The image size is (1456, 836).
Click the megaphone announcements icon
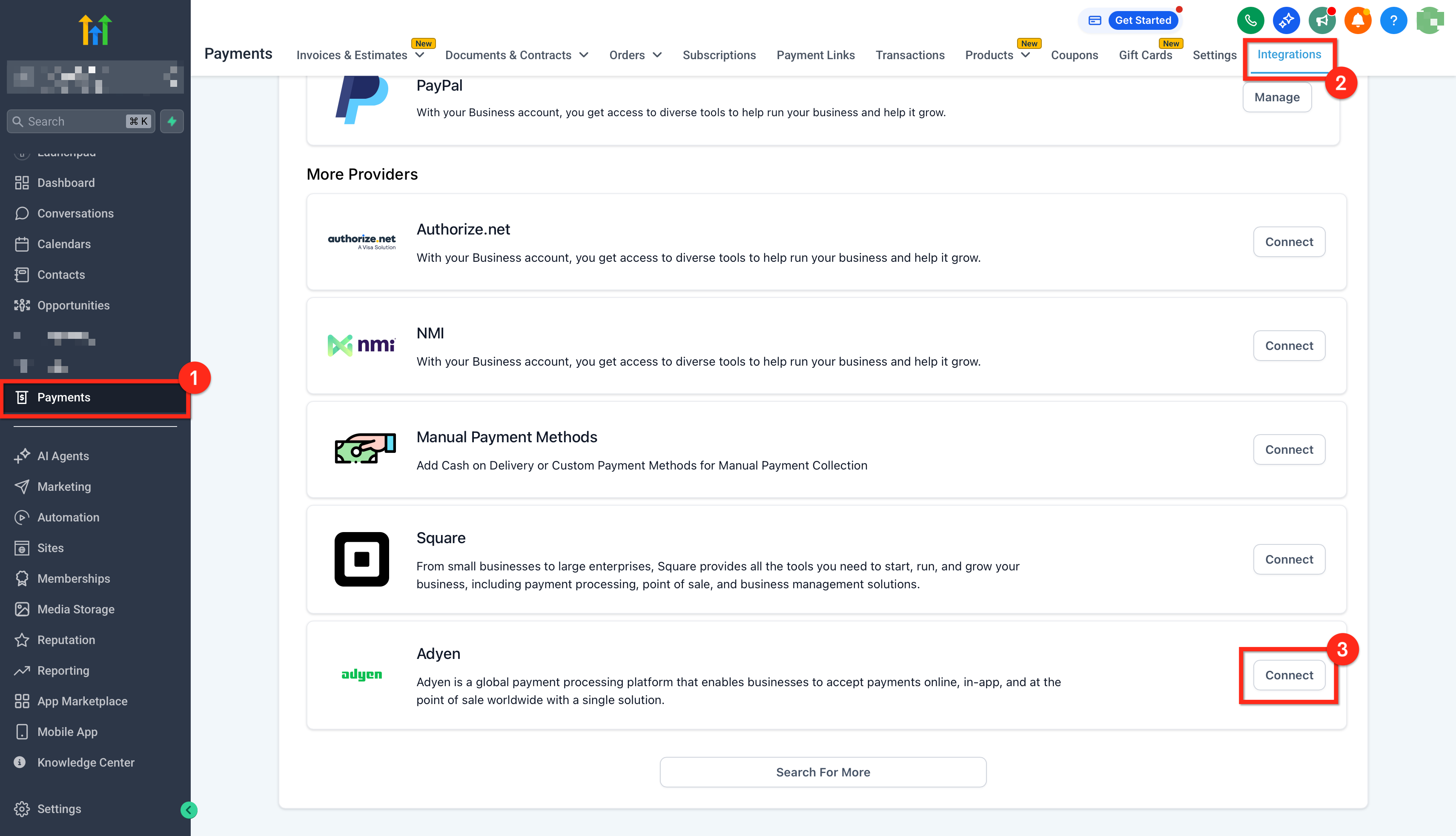(x=1321, y=21)
